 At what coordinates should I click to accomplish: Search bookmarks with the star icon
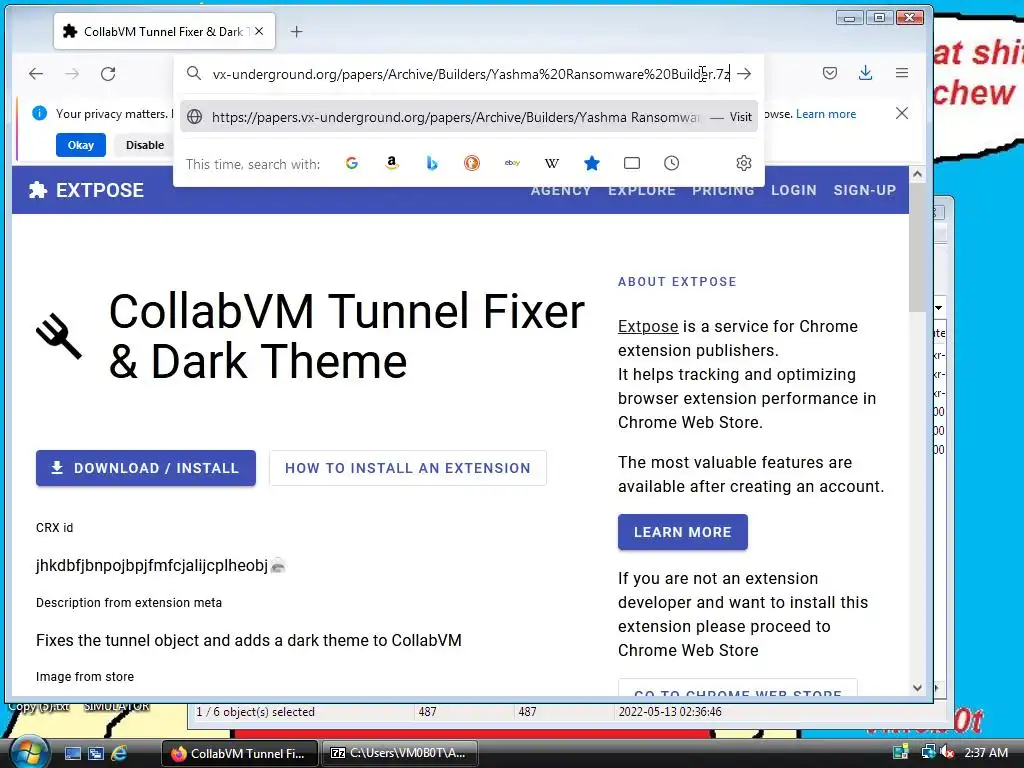click(592, 163)
